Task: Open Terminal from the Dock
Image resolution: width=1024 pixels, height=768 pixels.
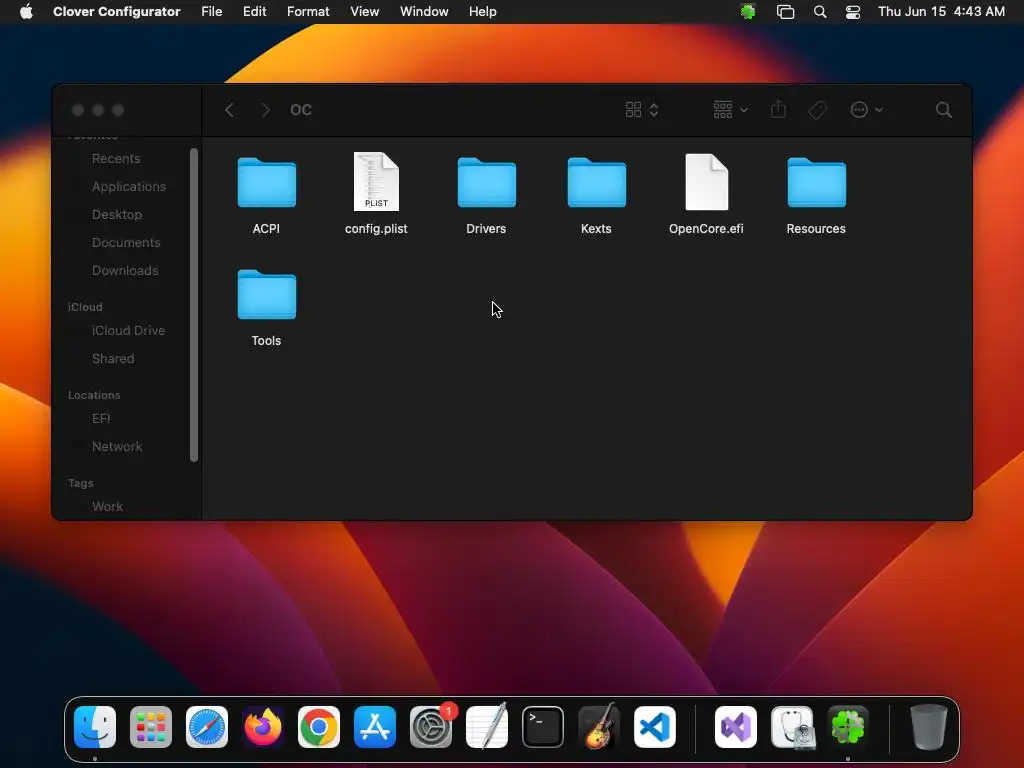Action: tap(543, 727)
